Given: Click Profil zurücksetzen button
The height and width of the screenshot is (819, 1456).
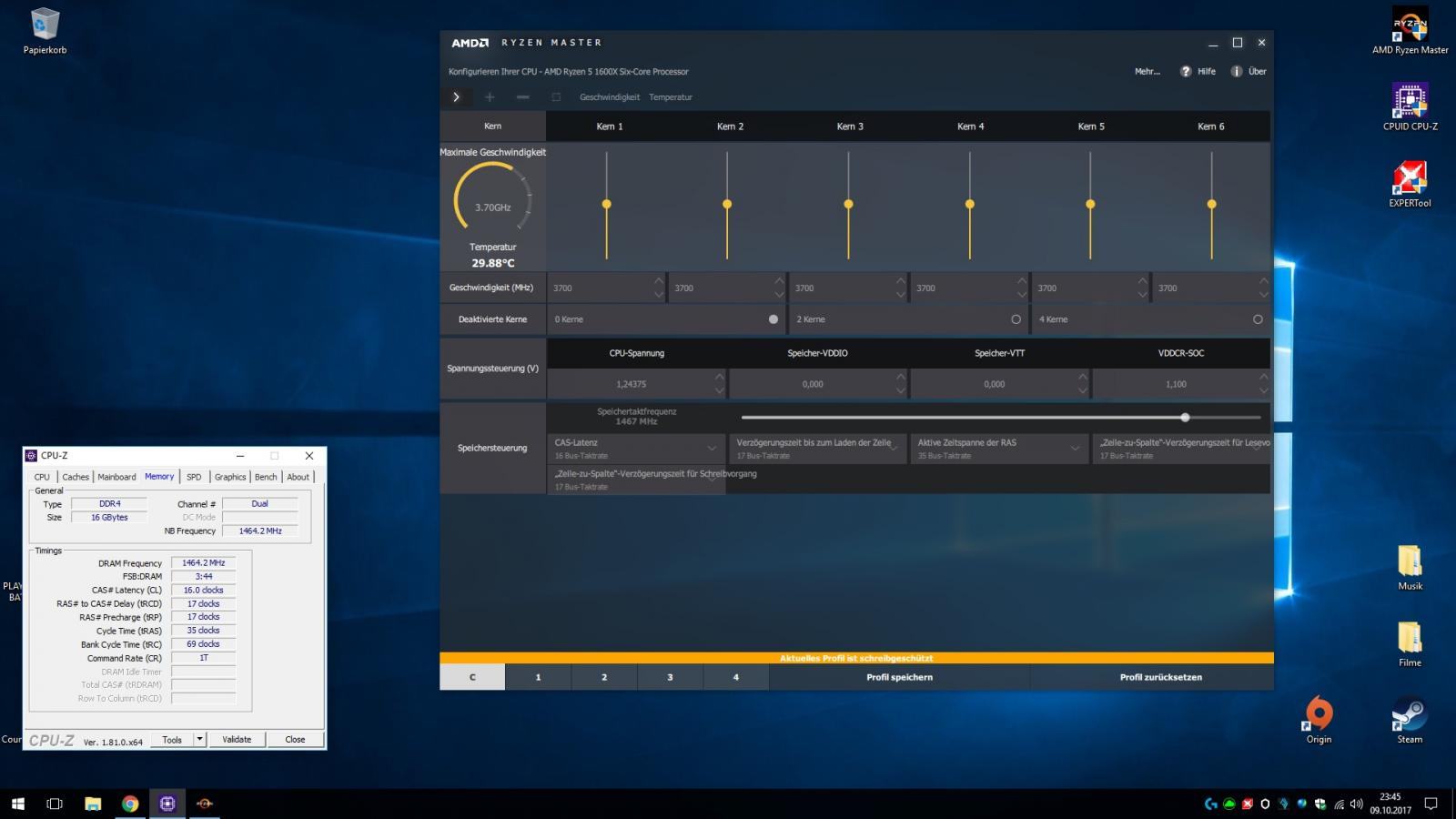Looking at the screenshot, I should 1160,677.
